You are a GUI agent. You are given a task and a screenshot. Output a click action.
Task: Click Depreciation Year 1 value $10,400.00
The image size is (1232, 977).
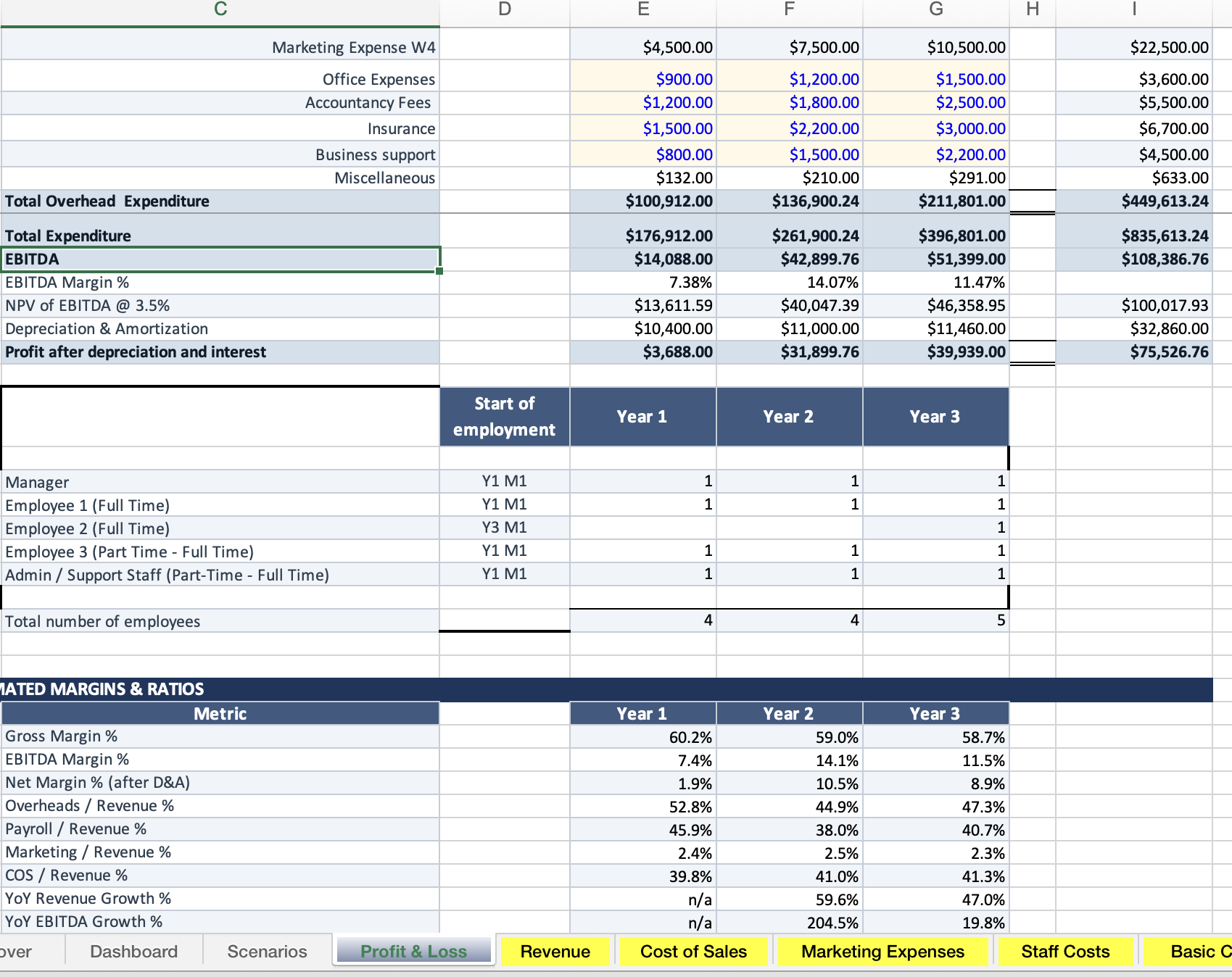click(x=643, y=329)
